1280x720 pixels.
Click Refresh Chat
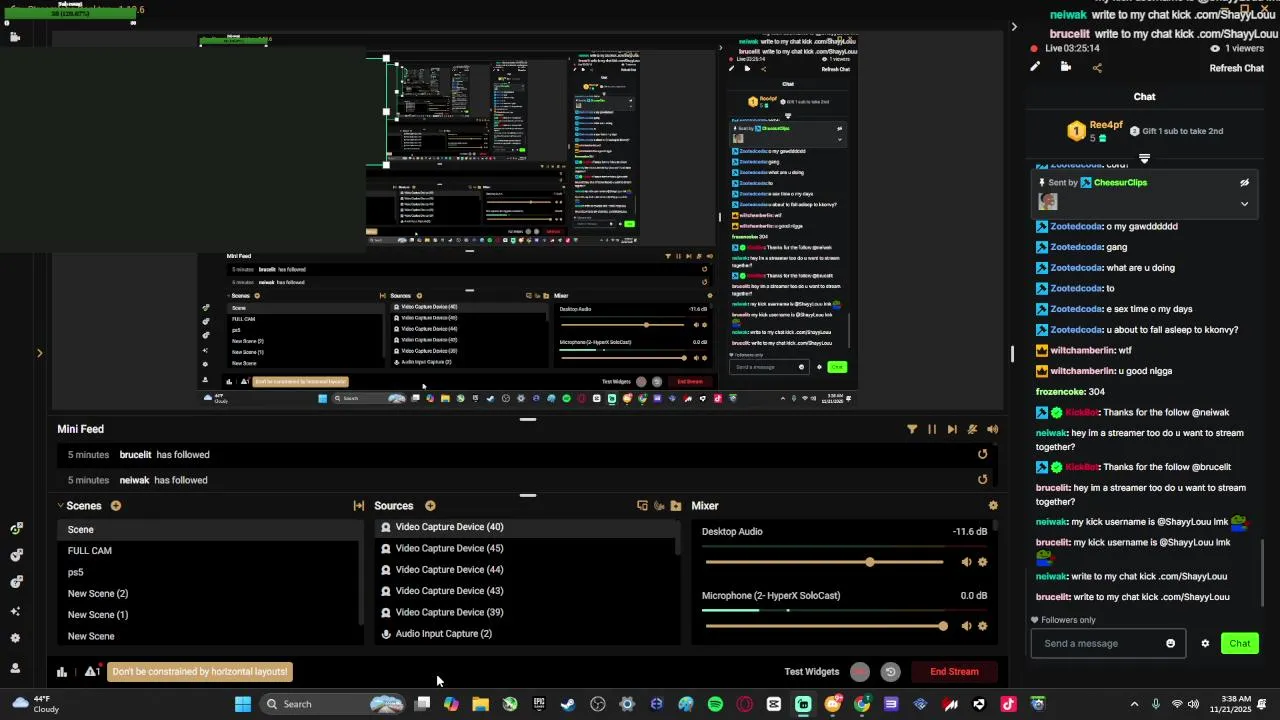tap(1237, 69)
